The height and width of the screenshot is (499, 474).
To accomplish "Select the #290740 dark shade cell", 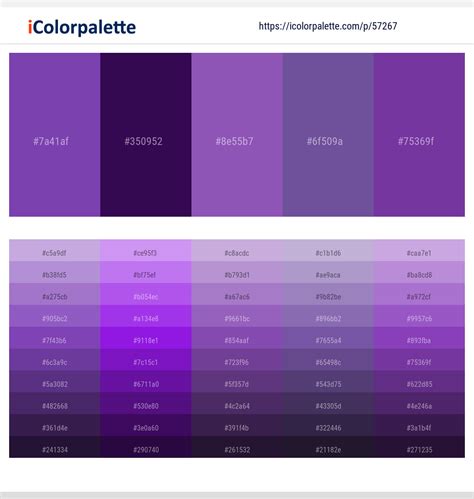I will 146,447.
